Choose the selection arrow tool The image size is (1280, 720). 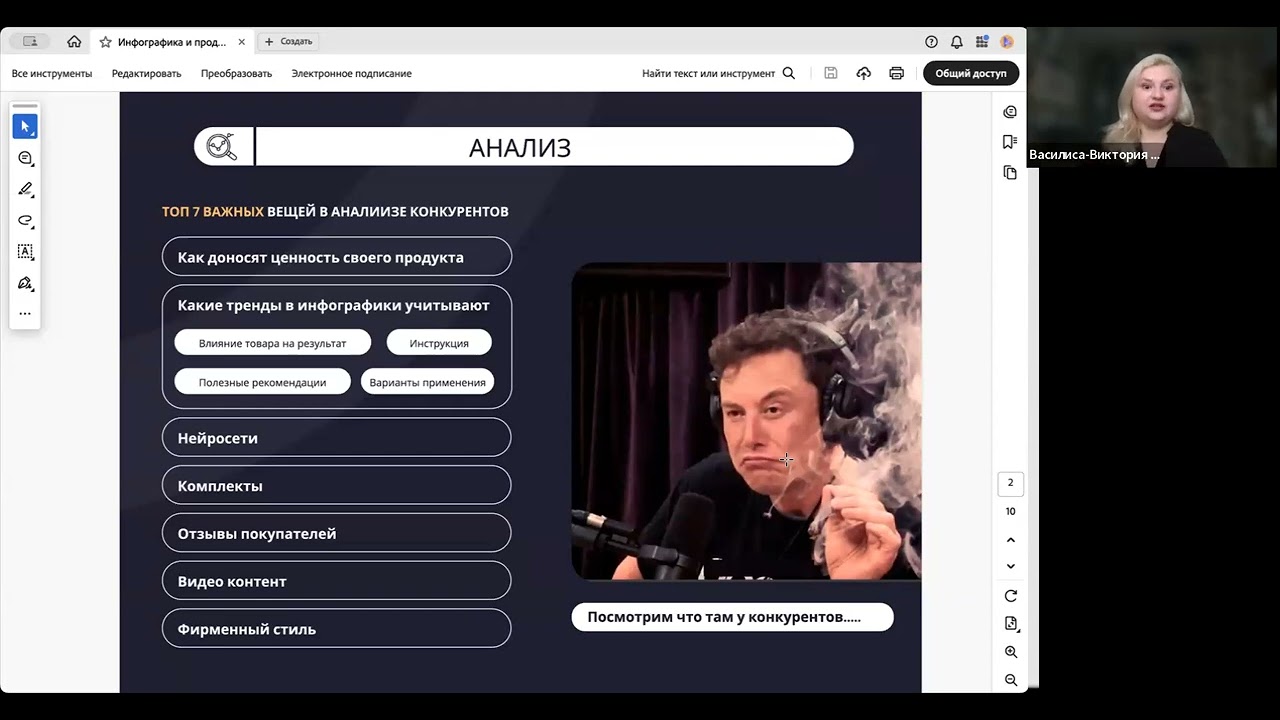pos(25,127)
